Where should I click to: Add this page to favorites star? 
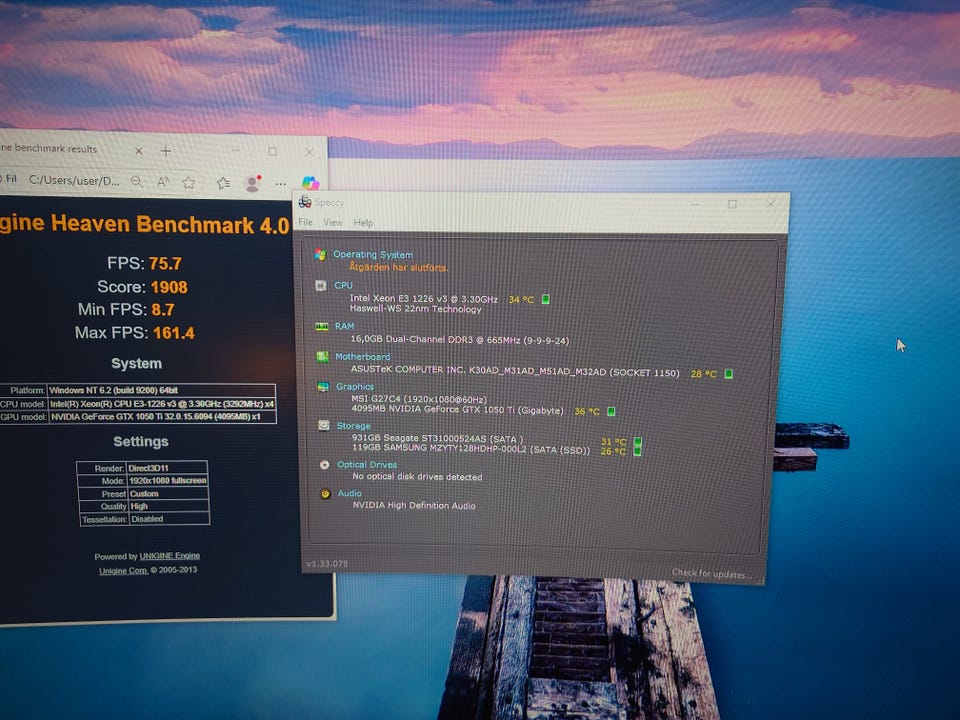pos(189,182)
